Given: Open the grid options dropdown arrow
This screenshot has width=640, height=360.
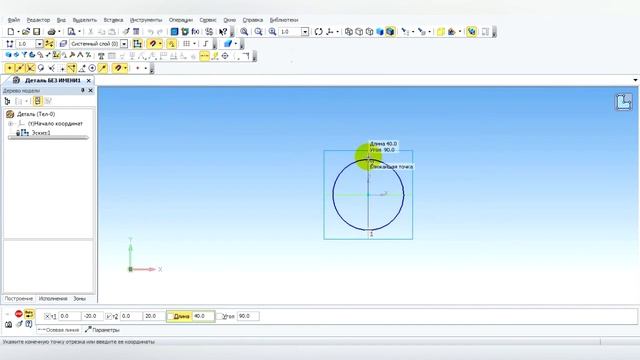Looking at the screenshot, I should point(194,43).
